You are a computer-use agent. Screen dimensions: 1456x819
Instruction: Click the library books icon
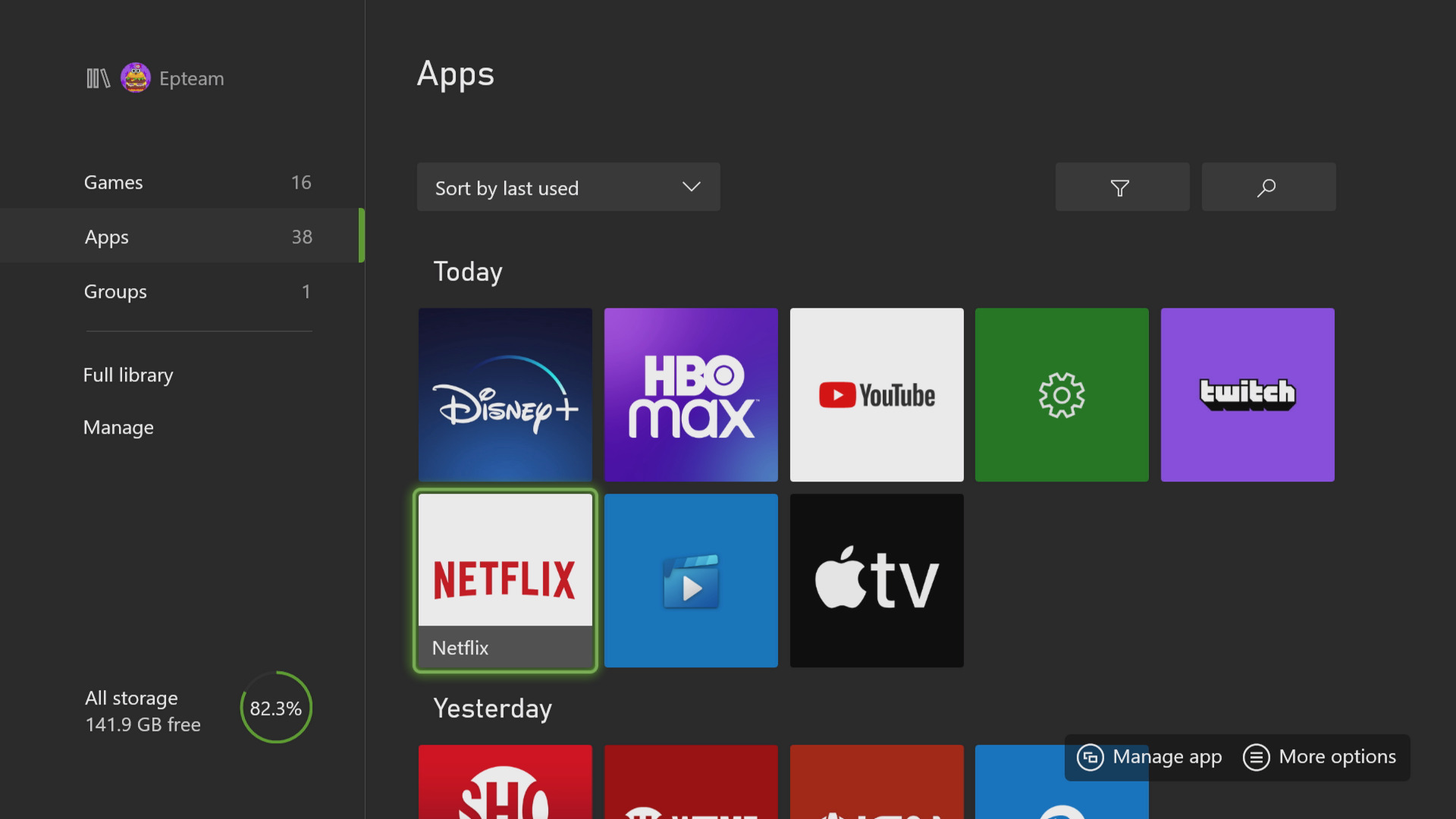point(98,78)
